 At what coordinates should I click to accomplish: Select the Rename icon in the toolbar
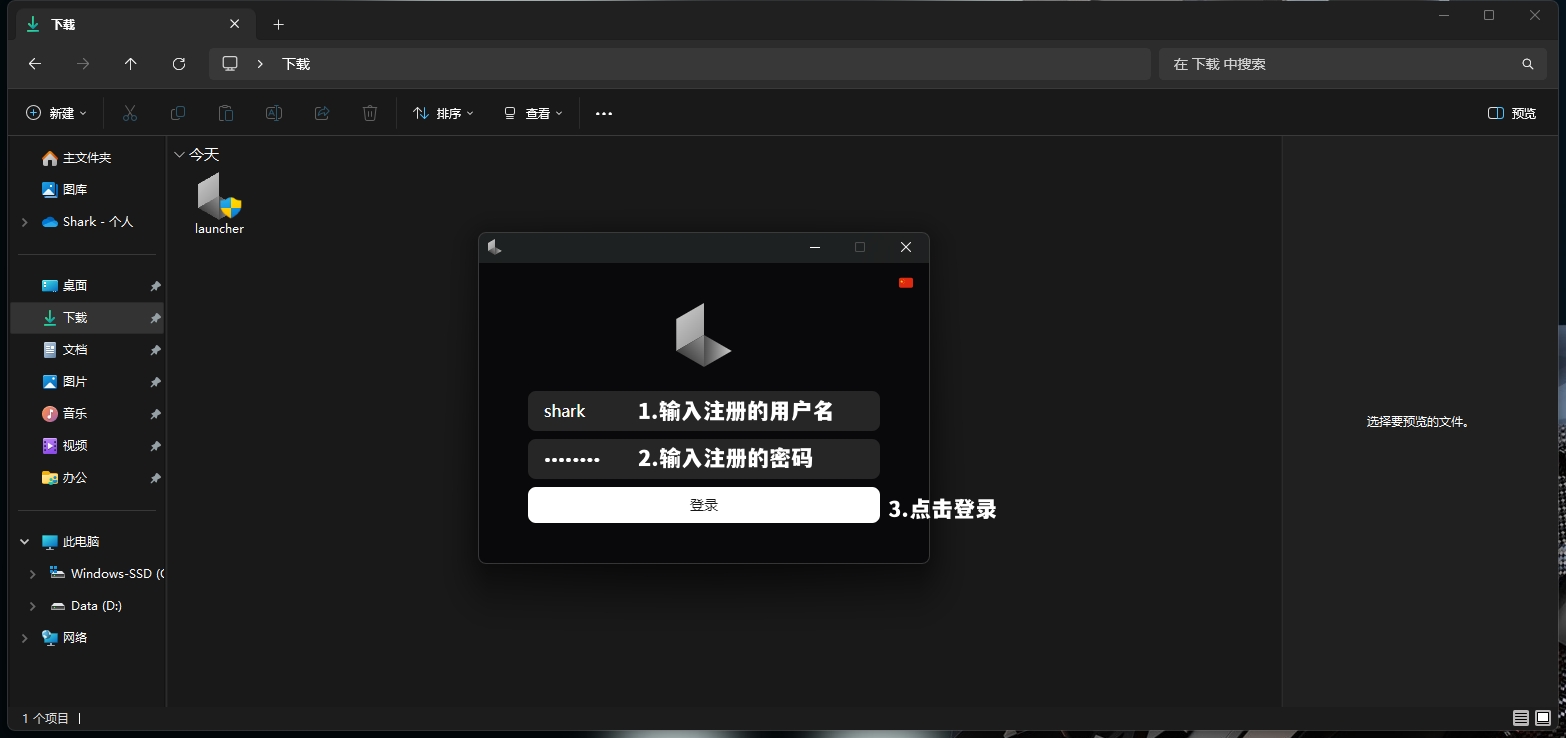pos(273,113)
